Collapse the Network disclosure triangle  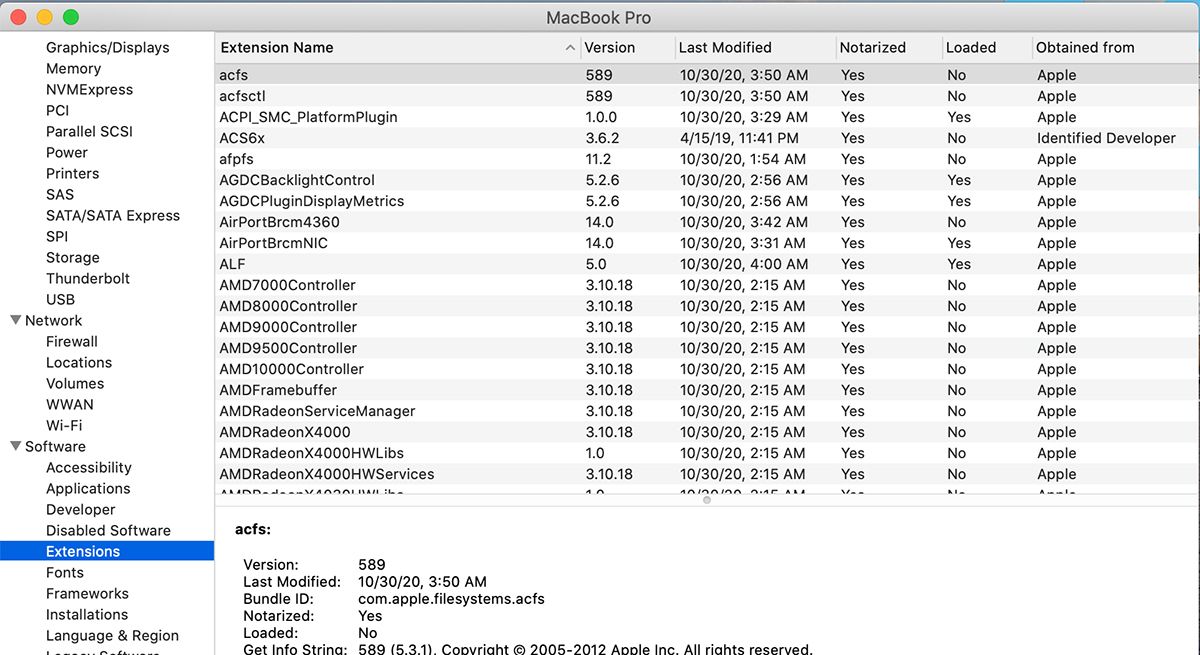pyautogui.click(x=15, y=321)
